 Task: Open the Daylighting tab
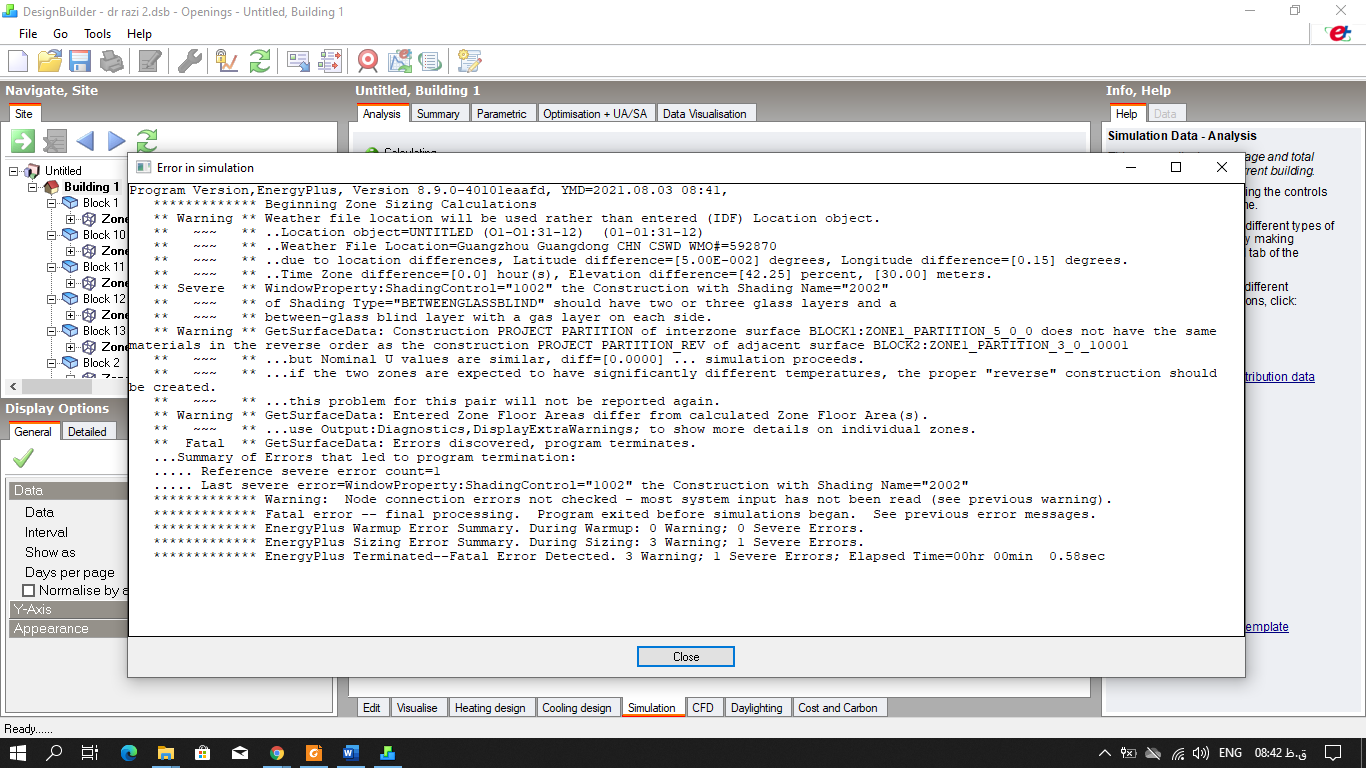[x=757, y=708]
